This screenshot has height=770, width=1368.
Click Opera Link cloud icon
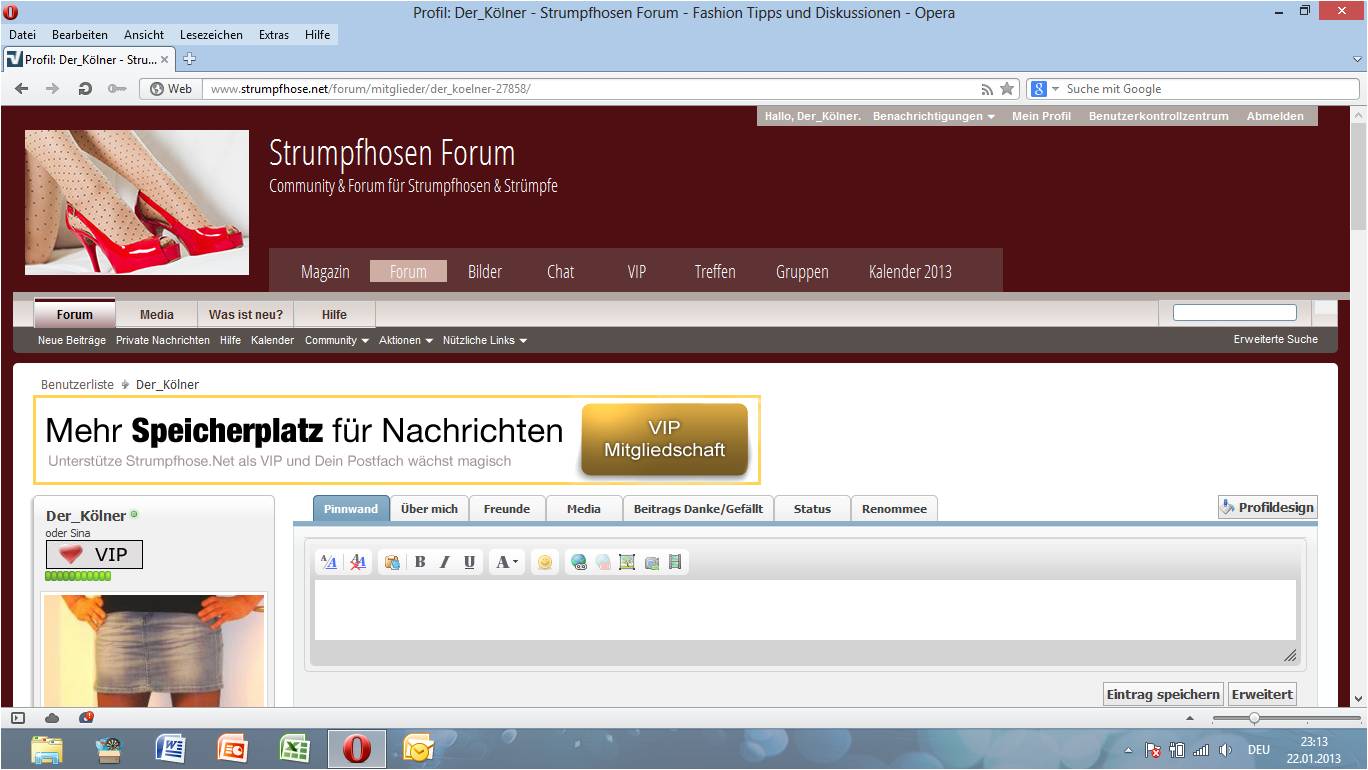(52, 717)
